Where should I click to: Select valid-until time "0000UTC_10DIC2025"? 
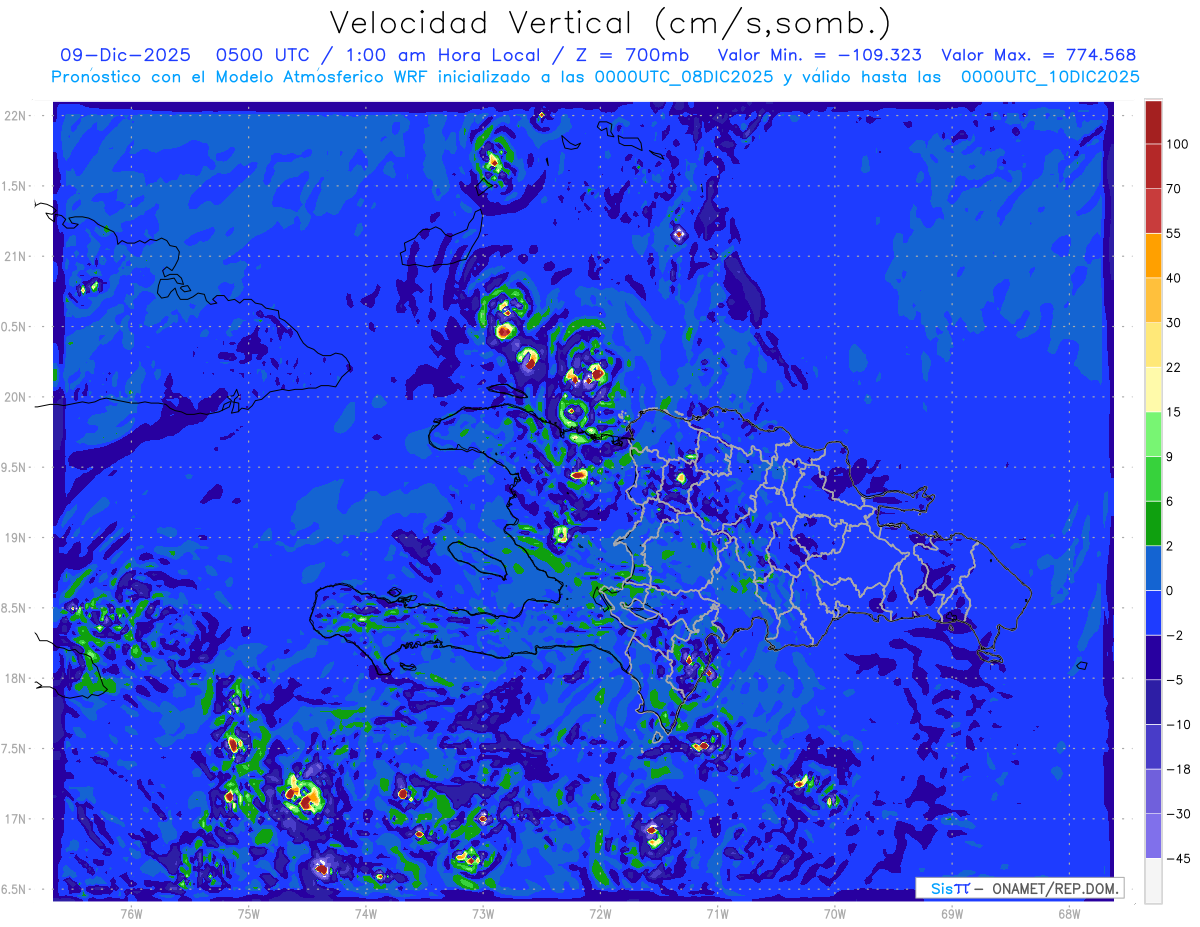point(1050,77)
